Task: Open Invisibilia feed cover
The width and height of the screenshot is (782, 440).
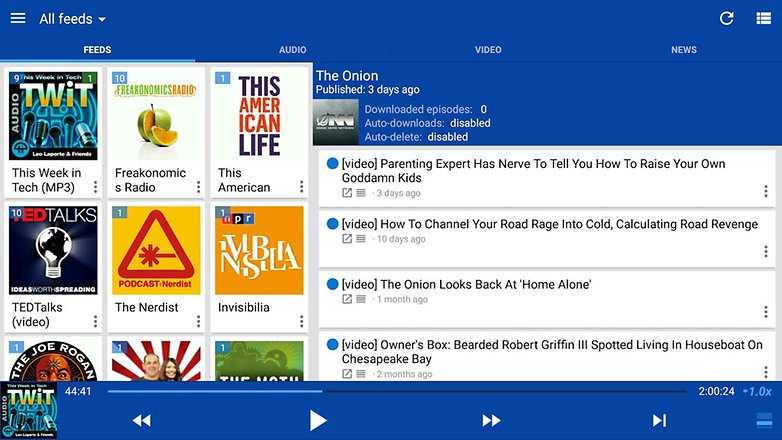Action: point(259,250)
